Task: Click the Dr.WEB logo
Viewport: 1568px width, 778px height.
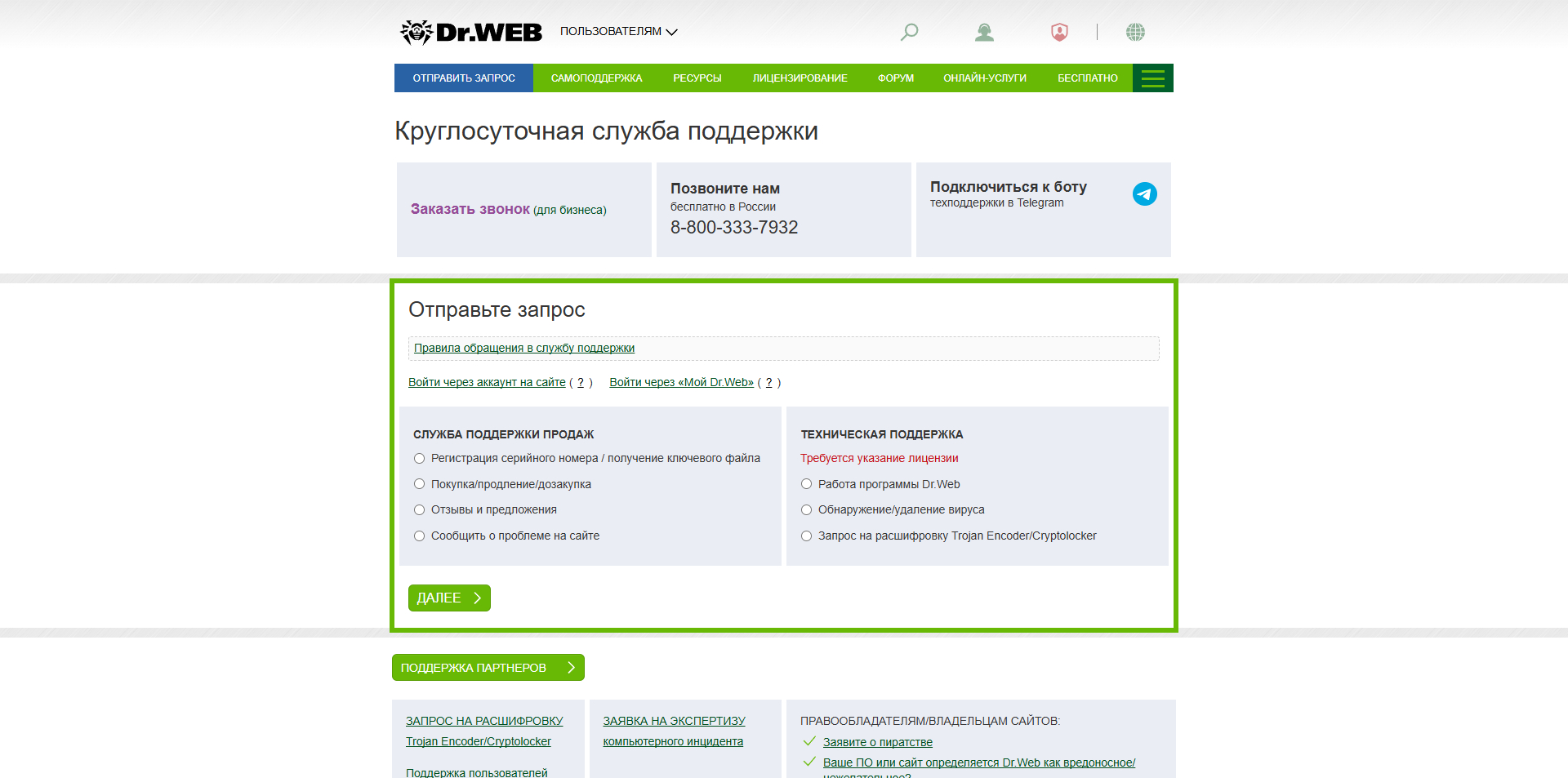Action: pyautogui.click(x=472, y=31)
